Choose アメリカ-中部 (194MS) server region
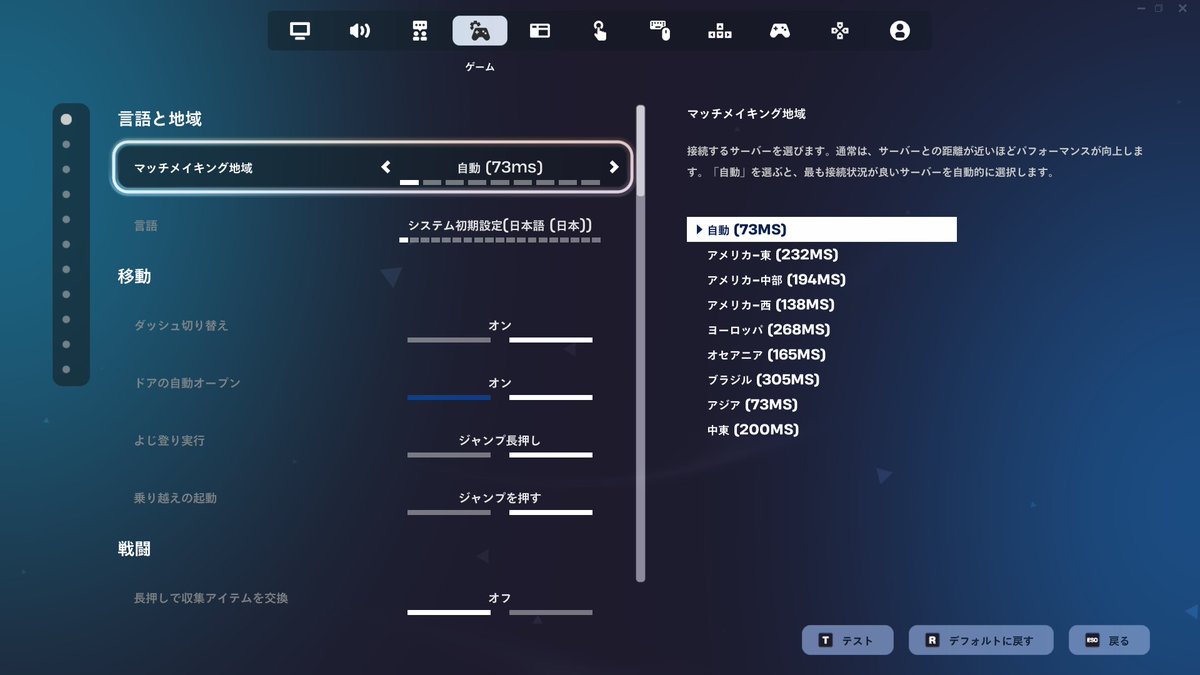This screenshot has height=675, width=1200. coord(776,280)
